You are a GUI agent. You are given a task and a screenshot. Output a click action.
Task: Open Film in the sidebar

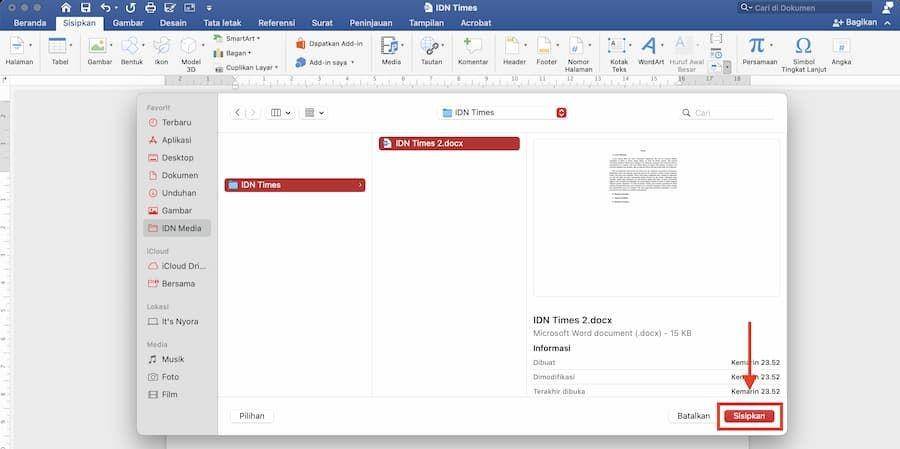[x=177, y=394]
